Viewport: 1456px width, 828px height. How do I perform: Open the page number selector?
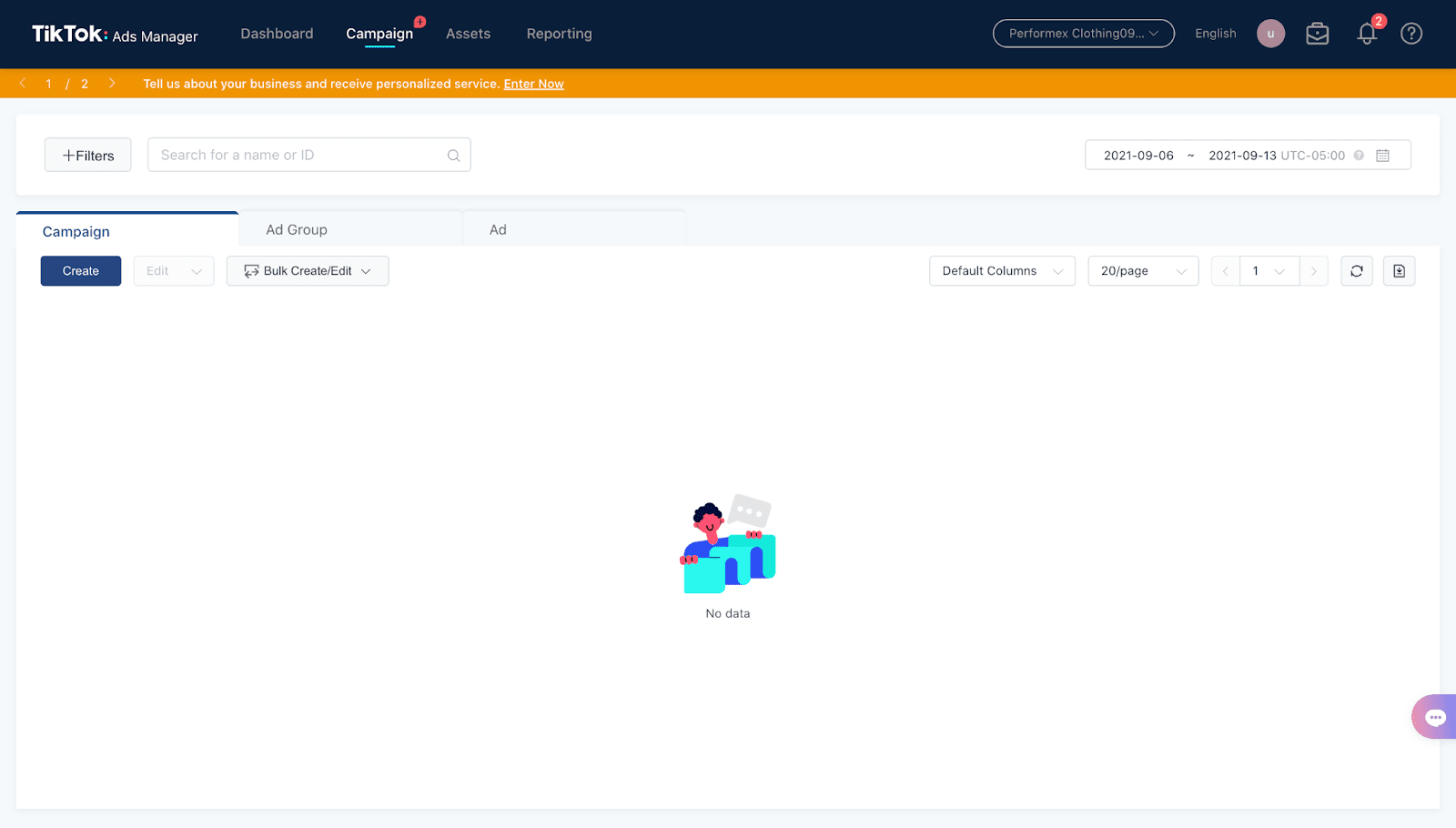(1269, 271)
